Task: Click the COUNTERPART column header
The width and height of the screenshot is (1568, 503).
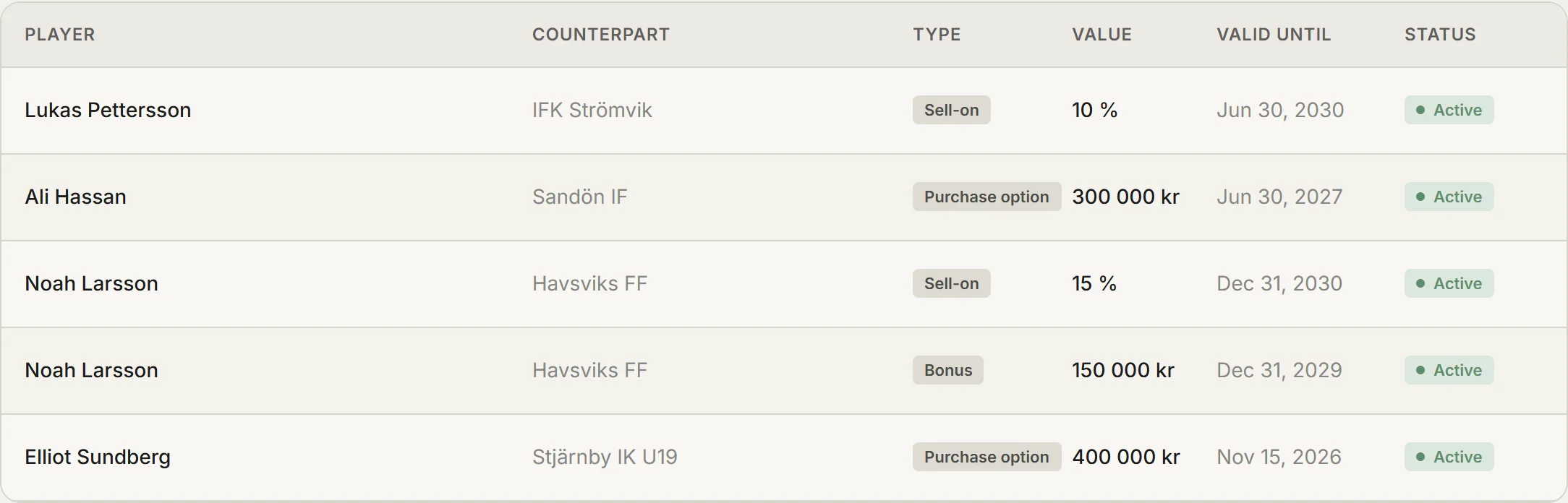Action: pos(601,35)
